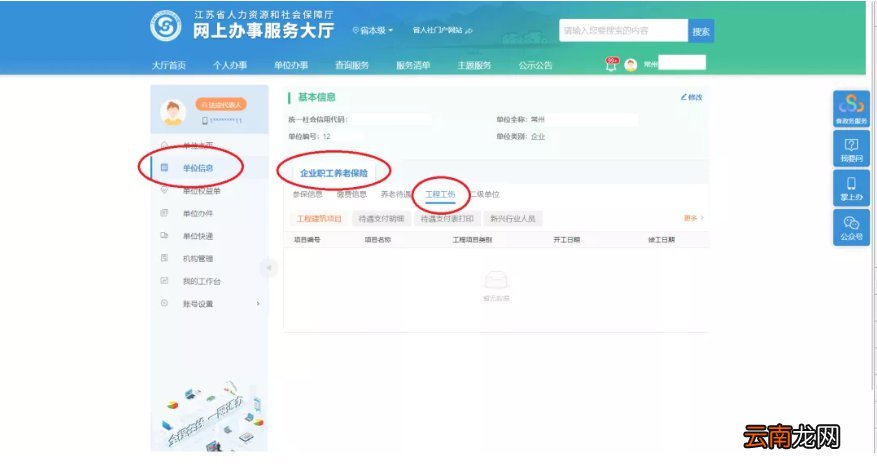Select the 工程建筑项目 sub-tab button
Screen dimensions: 877x465
(319, 218)
